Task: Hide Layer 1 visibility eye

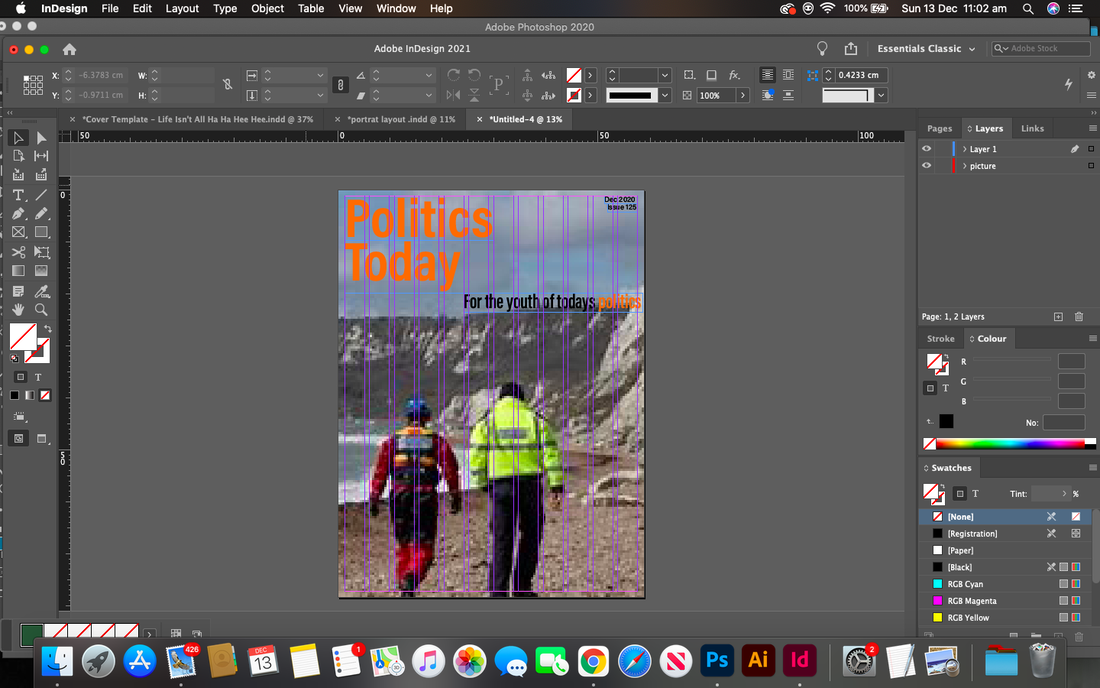Action: 927,149
